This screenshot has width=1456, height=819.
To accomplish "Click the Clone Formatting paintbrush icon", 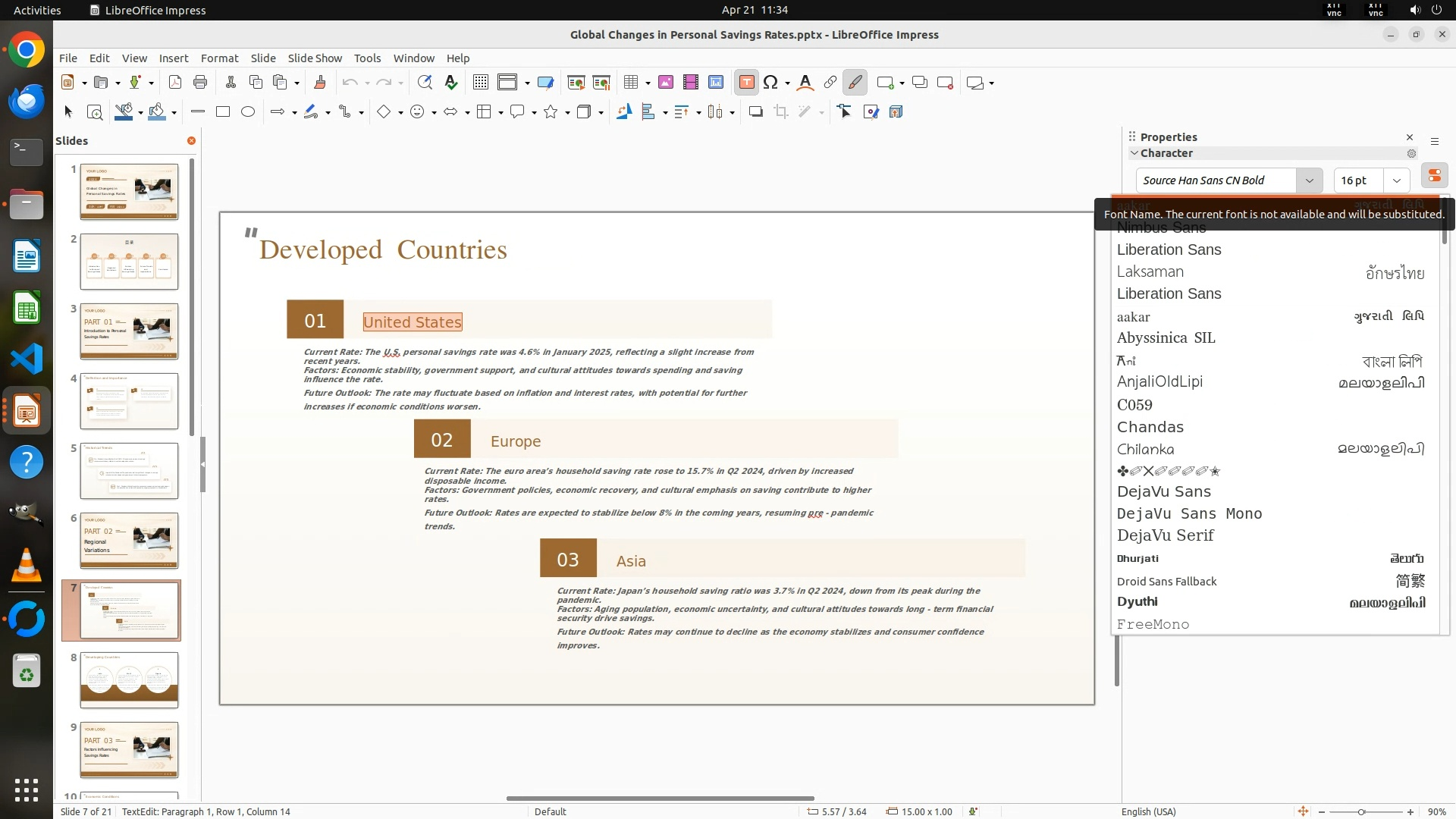I will coord(319,83).
